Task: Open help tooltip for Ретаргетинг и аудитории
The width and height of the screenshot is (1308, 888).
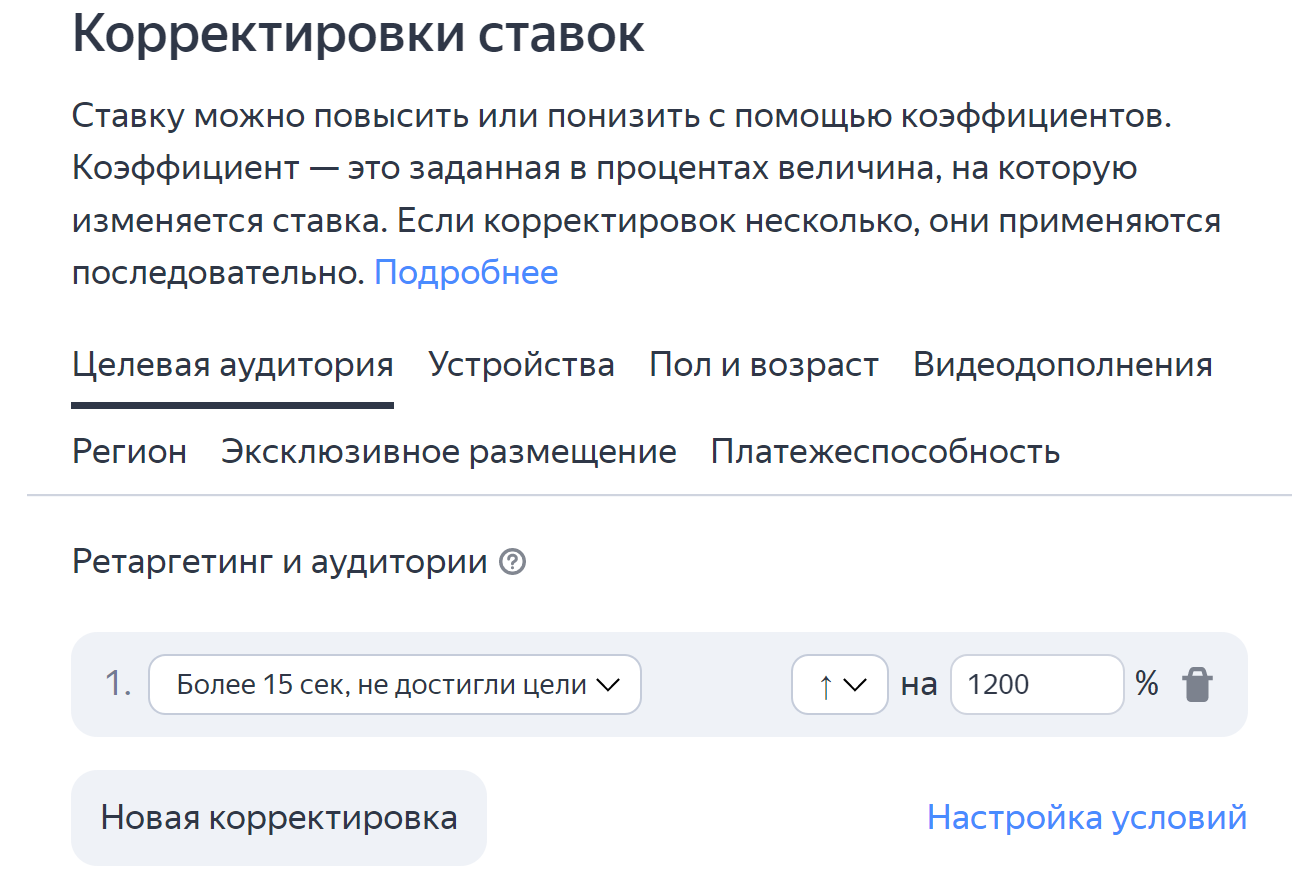Action: pos(513,563)
